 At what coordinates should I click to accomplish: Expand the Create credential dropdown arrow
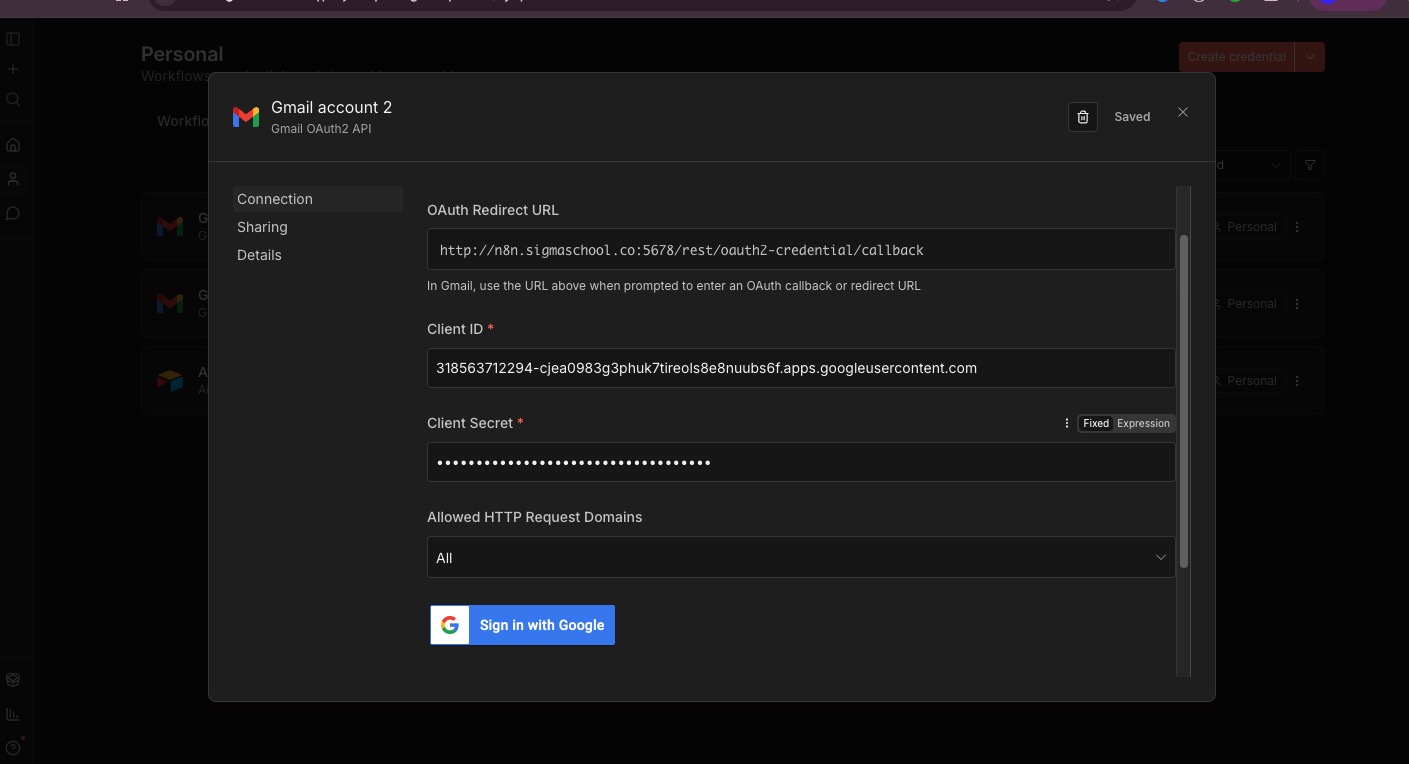(1310, 57)
